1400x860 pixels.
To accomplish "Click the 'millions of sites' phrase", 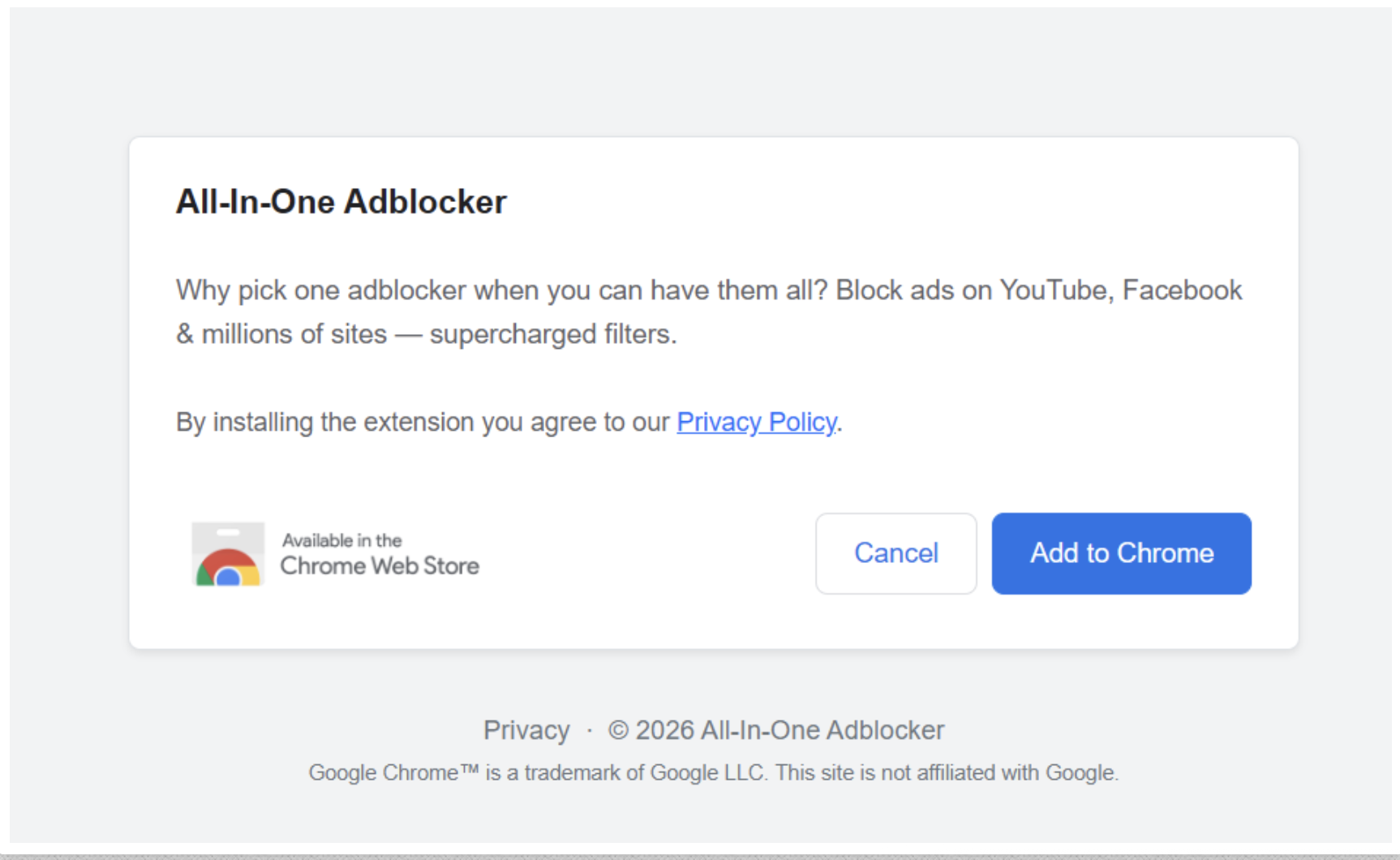I will click(x=294, y=334).
